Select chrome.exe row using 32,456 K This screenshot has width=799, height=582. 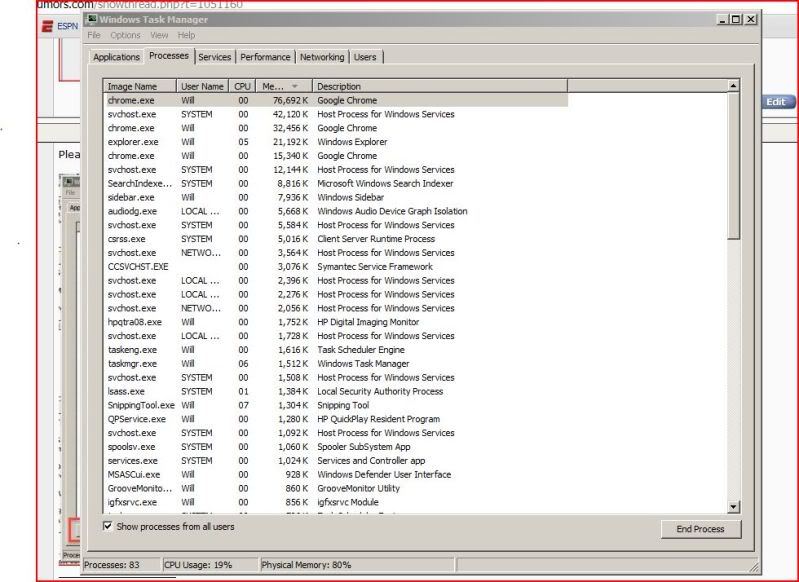335,128
